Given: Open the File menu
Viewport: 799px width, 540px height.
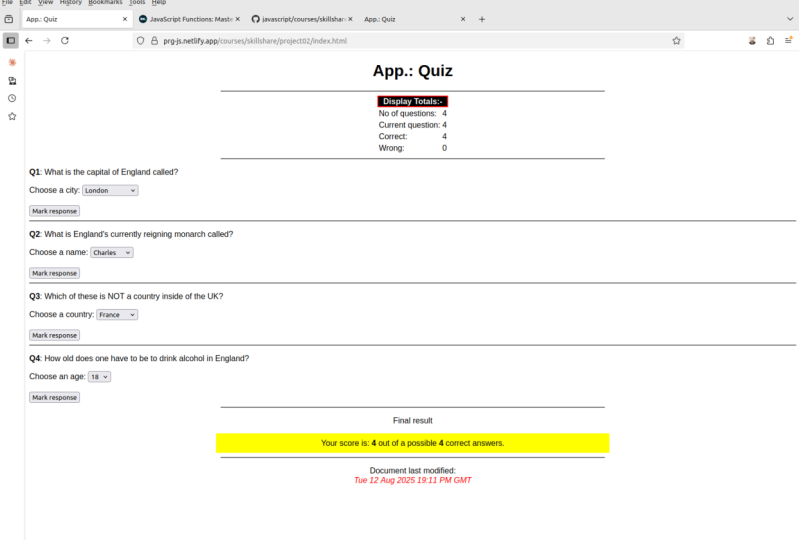Looking at the screenshot, I should [7, 3].
